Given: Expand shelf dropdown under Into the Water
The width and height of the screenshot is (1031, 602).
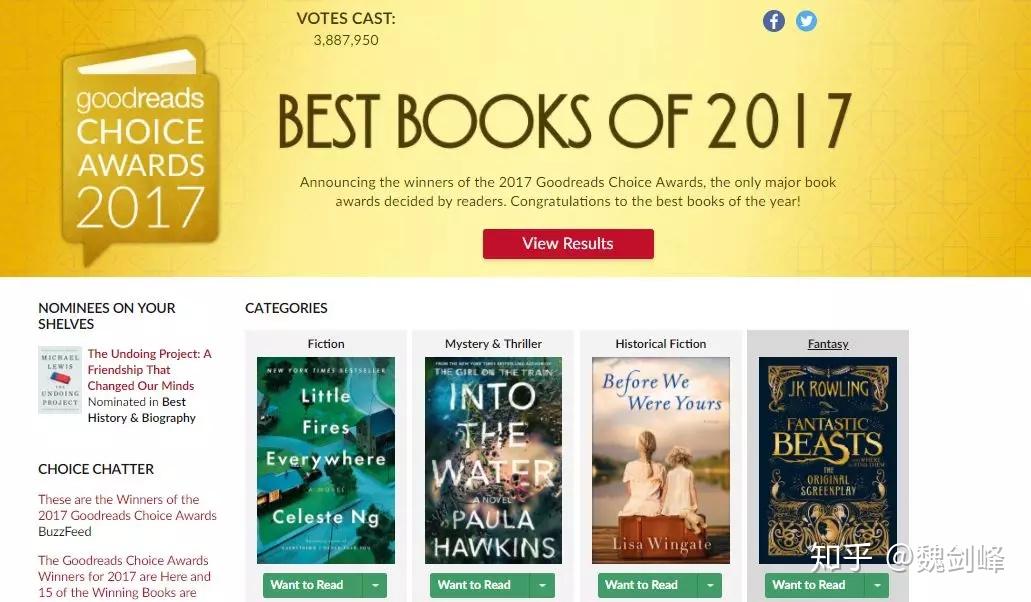Looking at the screenshot, I should [542, 585].
